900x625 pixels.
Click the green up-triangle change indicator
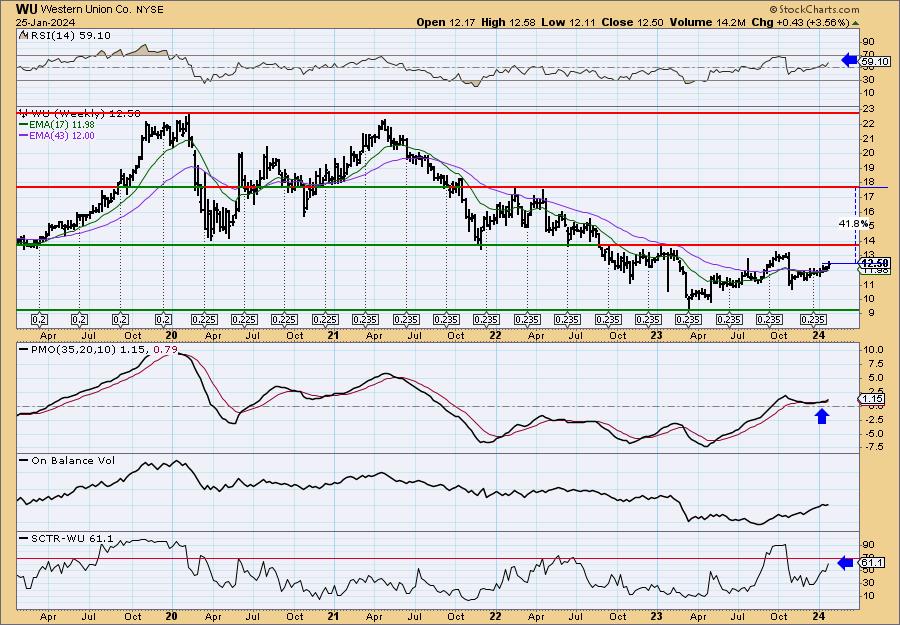click(x=856, y=23)
